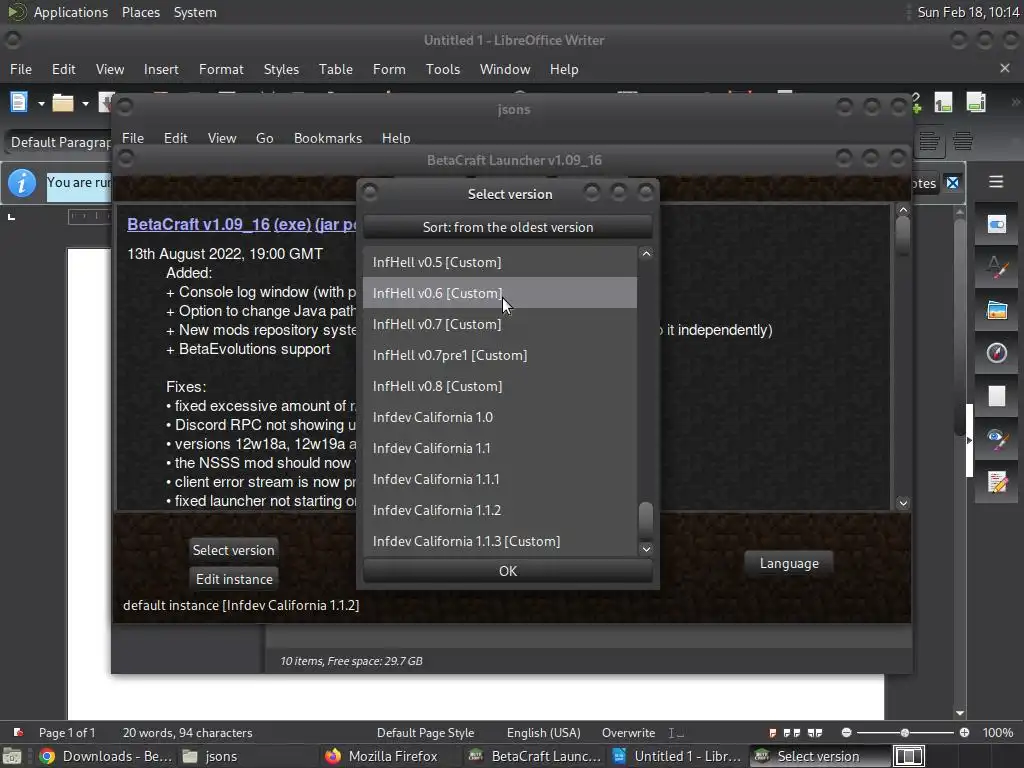Click align left icon in Writer toolbar
This screenshot has width=1024, height=768.
(929, 141)
